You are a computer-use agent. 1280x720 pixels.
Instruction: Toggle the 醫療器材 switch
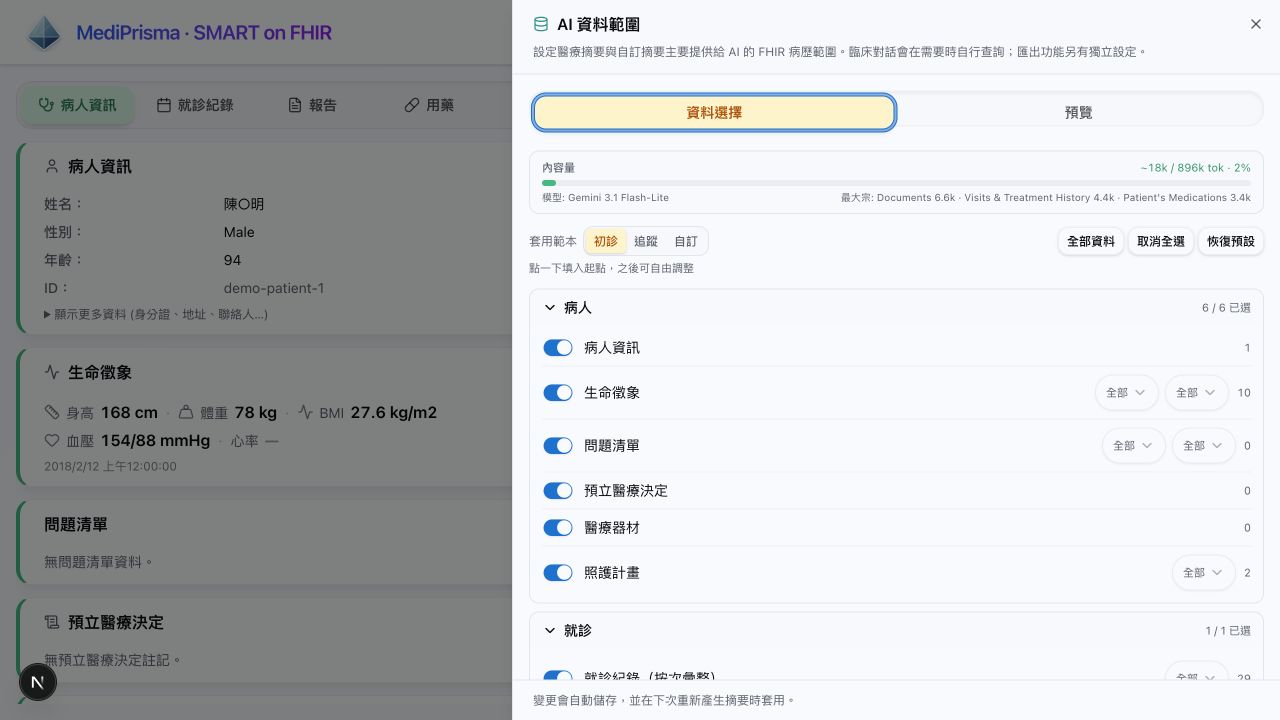558,528
